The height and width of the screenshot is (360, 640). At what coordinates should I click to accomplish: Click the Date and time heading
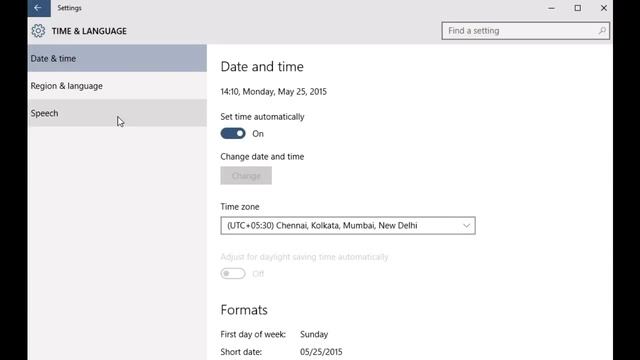(x=262, y=67)
